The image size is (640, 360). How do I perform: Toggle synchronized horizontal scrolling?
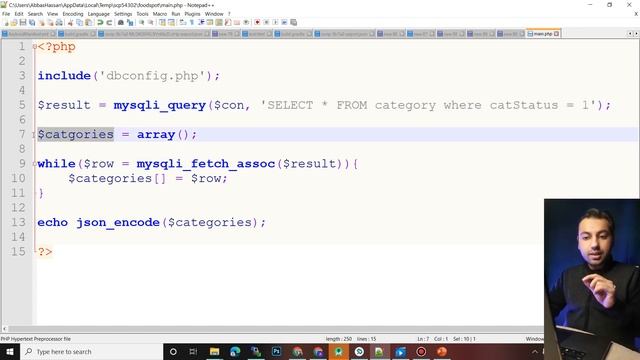(x=171, y=22)
